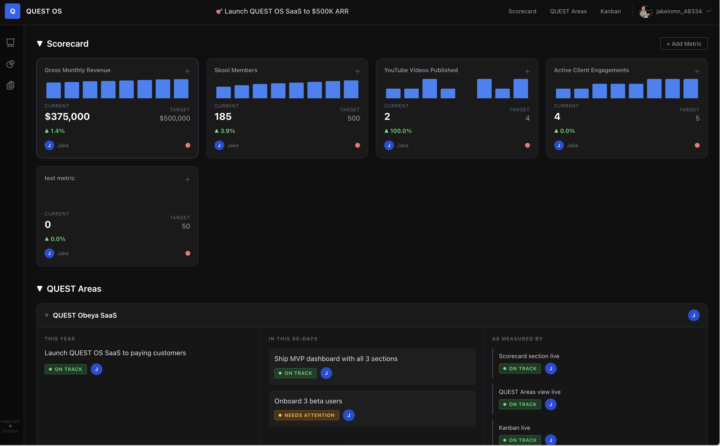Click the target icon before the Launch goal title
This screenshot has width=720, height=446.
pos(219,11)
